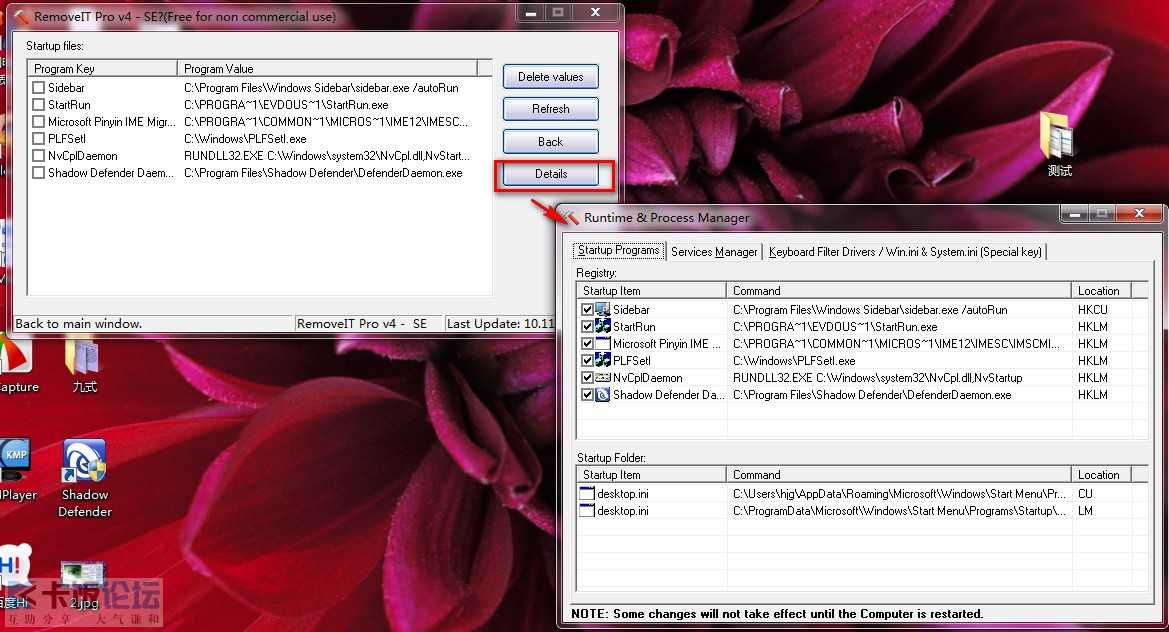This screenshot has height=632, width=1169.
Task: Check the PLFSetI checkbox in RemoveIT window
Action: 39,139
